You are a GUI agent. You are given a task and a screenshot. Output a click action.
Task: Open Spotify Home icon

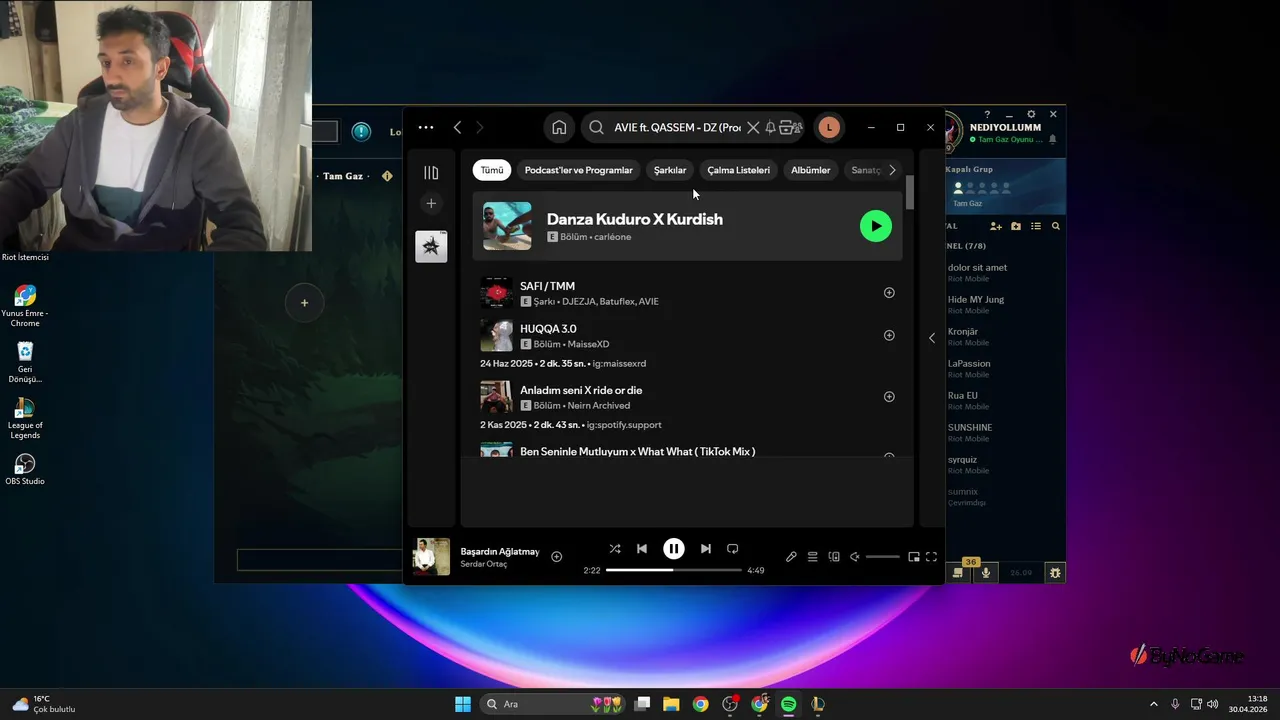[x=559, y=127]
